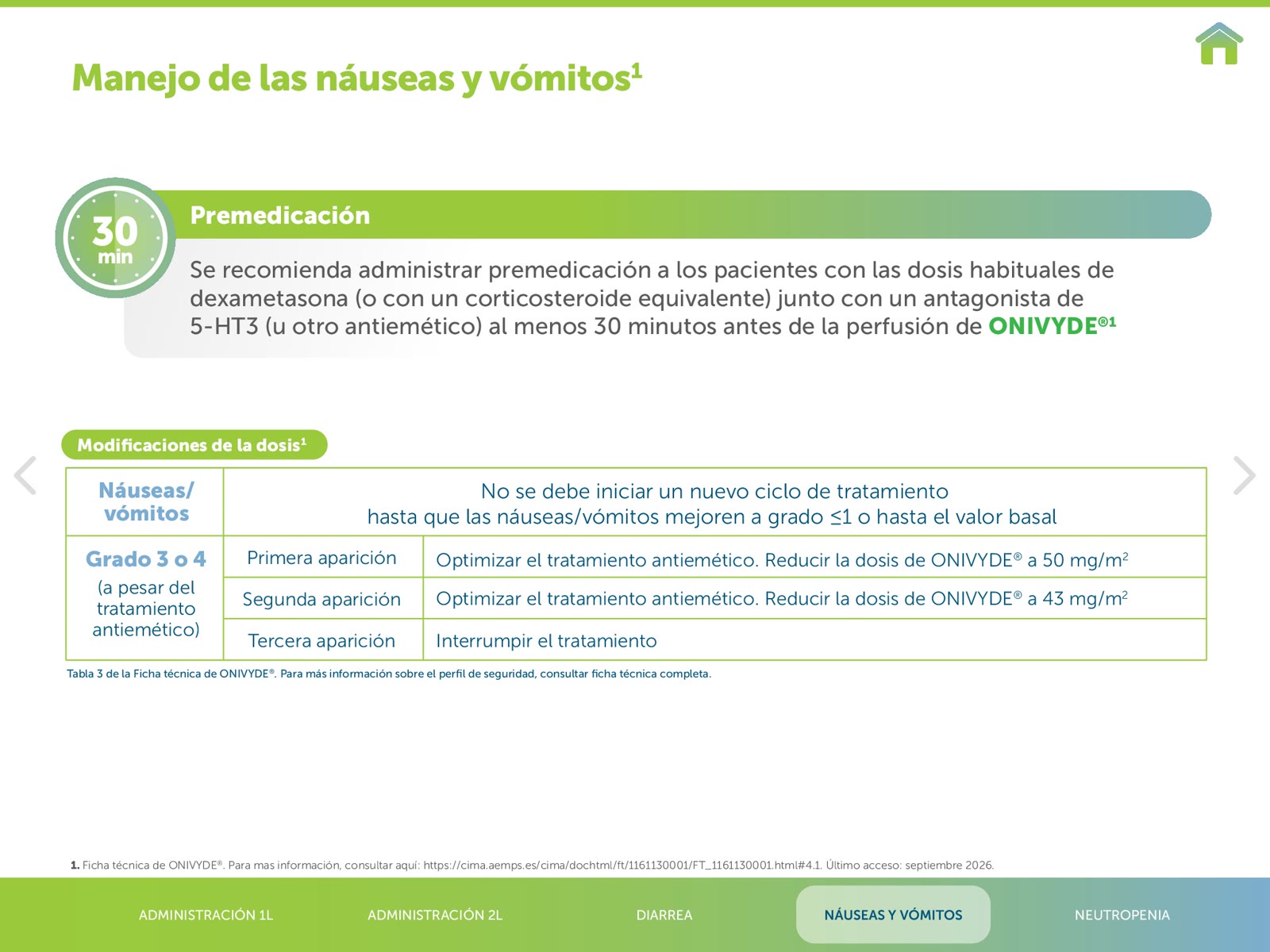Switch to the Neutropenia tab

tap(1122, 915)
